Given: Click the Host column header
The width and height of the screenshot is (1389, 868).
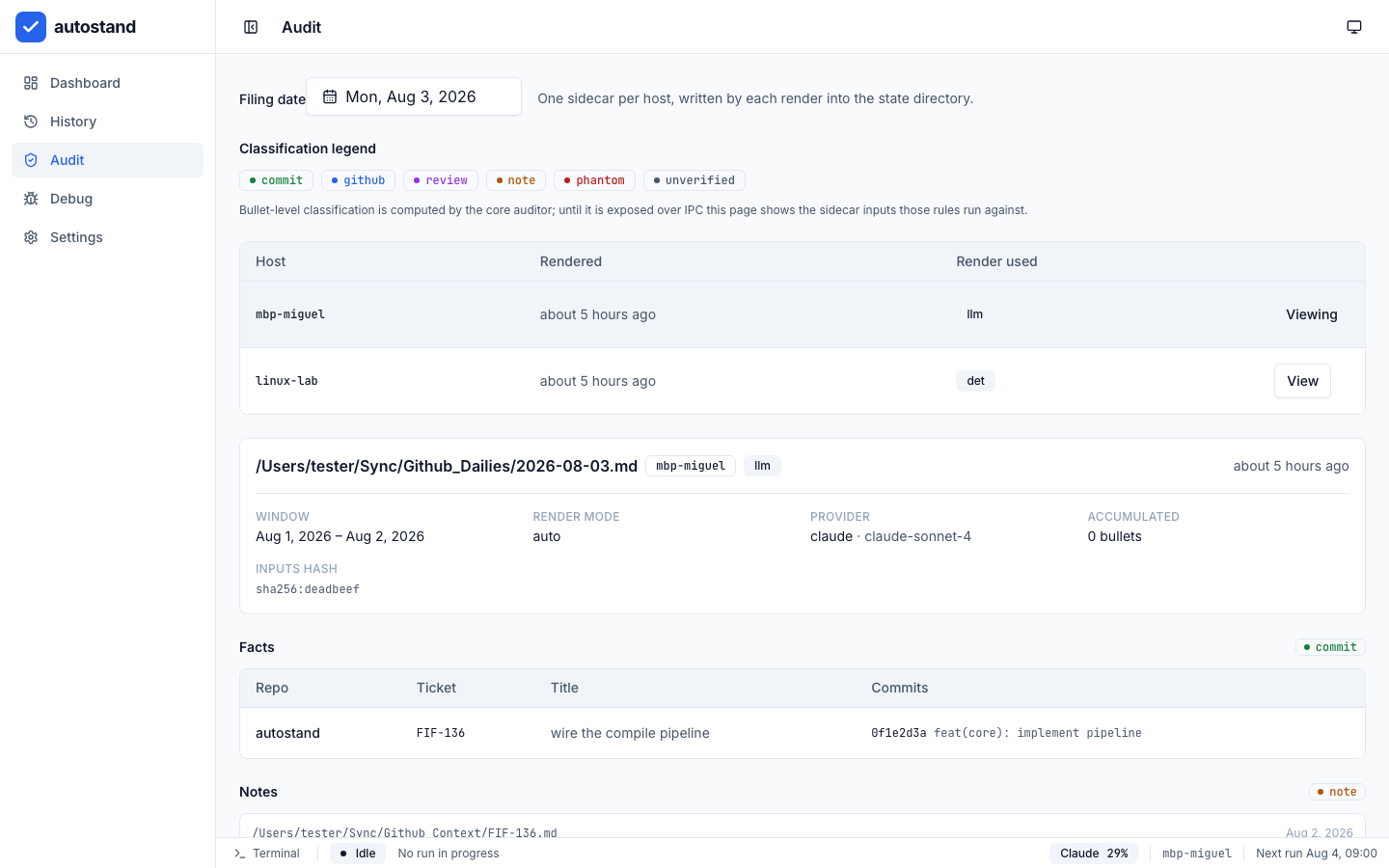Looking at the screenshot, I should [271, 261].
